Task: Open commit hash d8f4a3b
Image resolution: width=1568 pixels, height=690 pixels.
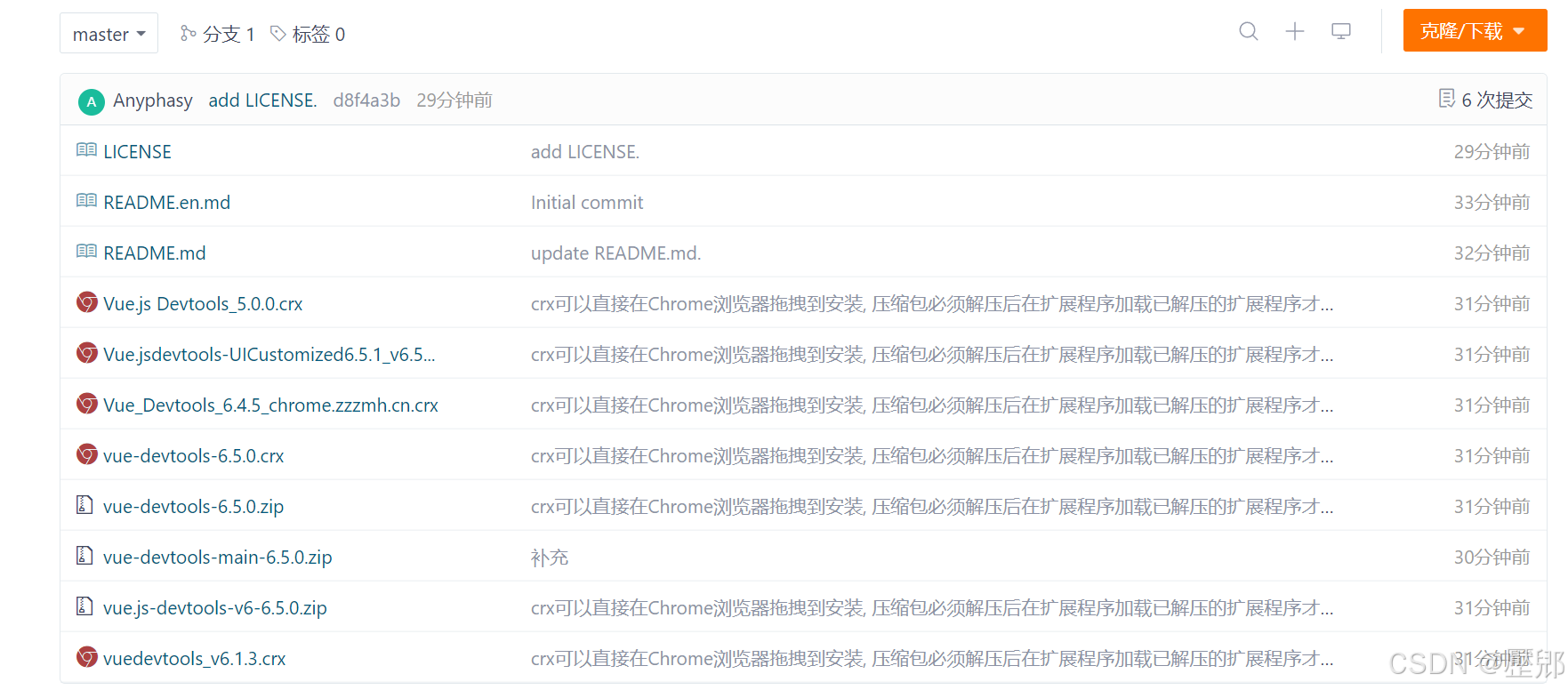Action: [366, 100]
